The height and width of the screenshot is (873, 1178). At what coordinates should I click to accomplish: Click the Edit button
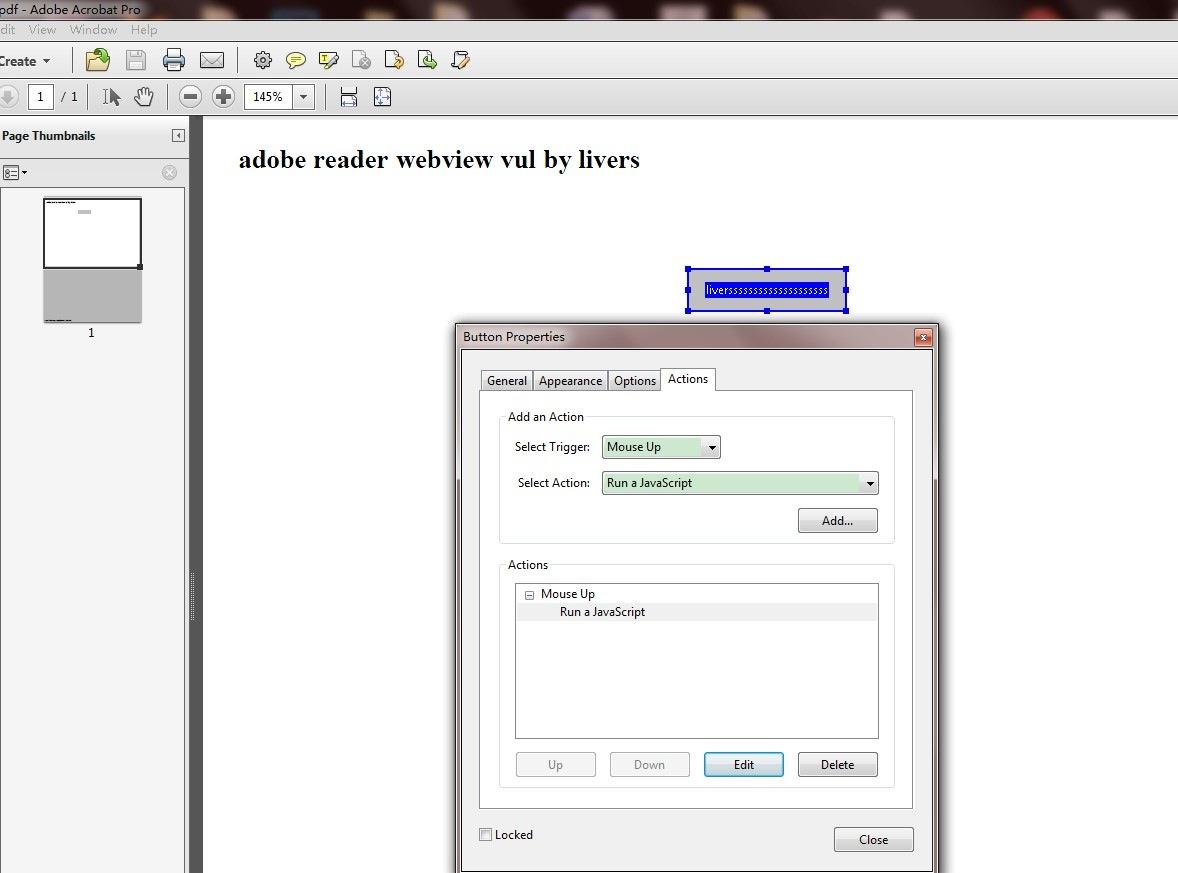point(743,765)
